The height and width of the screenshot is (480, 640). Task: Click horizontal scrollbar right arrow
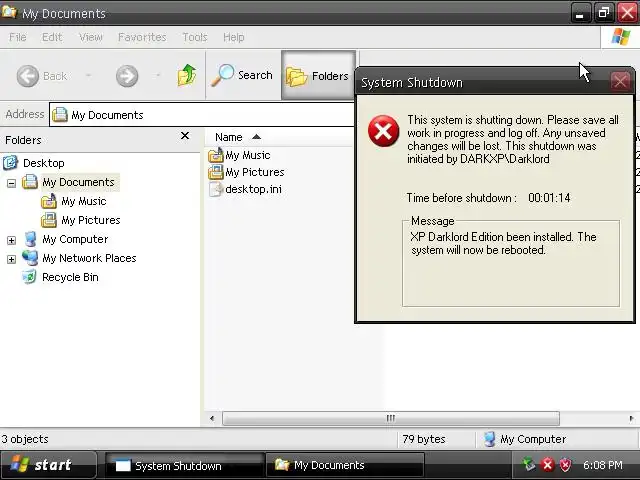[631, 418]
